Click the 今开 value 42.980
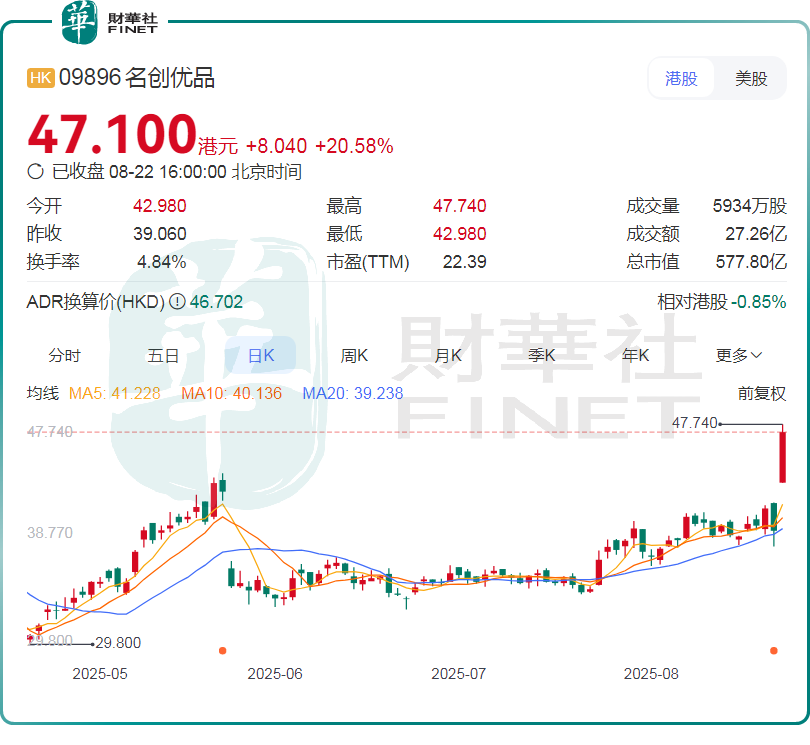Screen dimensions: 810x745 pos(160,206)
